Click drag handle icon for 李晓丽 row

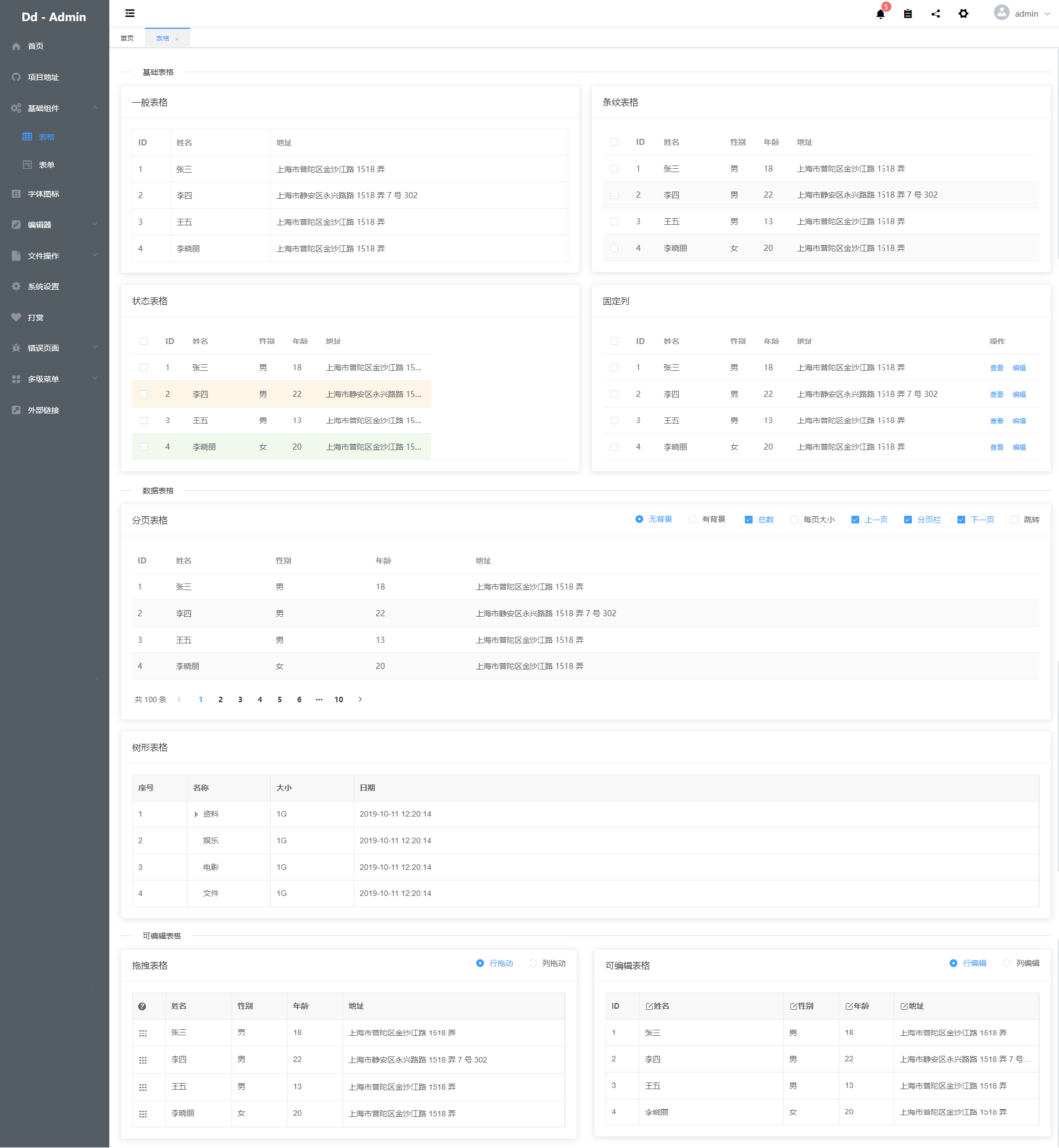(x=143, y=1114)
